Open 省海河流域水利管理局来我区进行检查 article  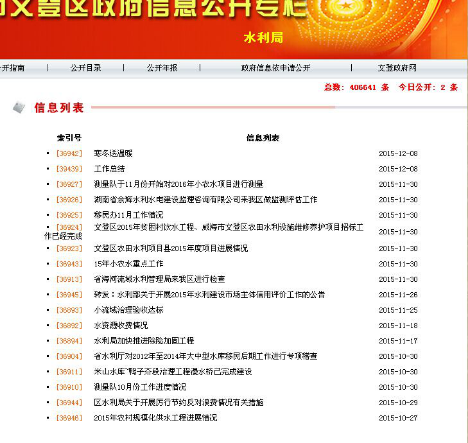click(159, 279)
